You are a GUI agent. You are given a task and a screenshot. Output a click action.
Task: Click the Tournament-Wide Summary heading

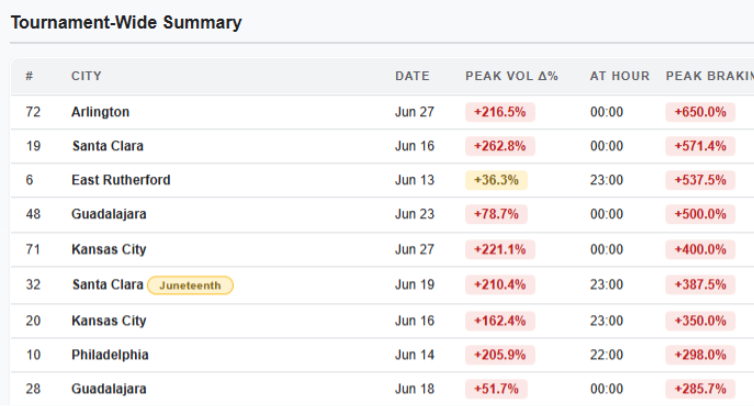coord(126,22)
